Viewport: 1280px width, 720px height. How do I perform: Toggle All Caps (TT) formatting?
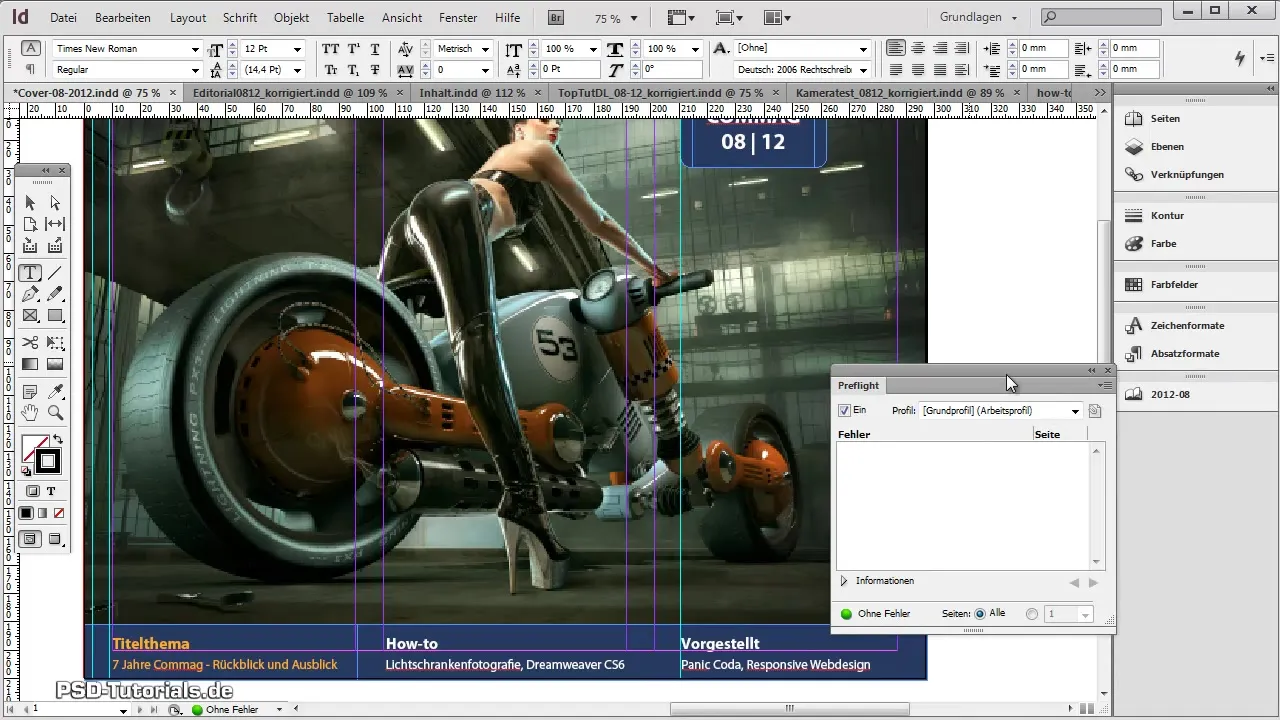[330, 49]
